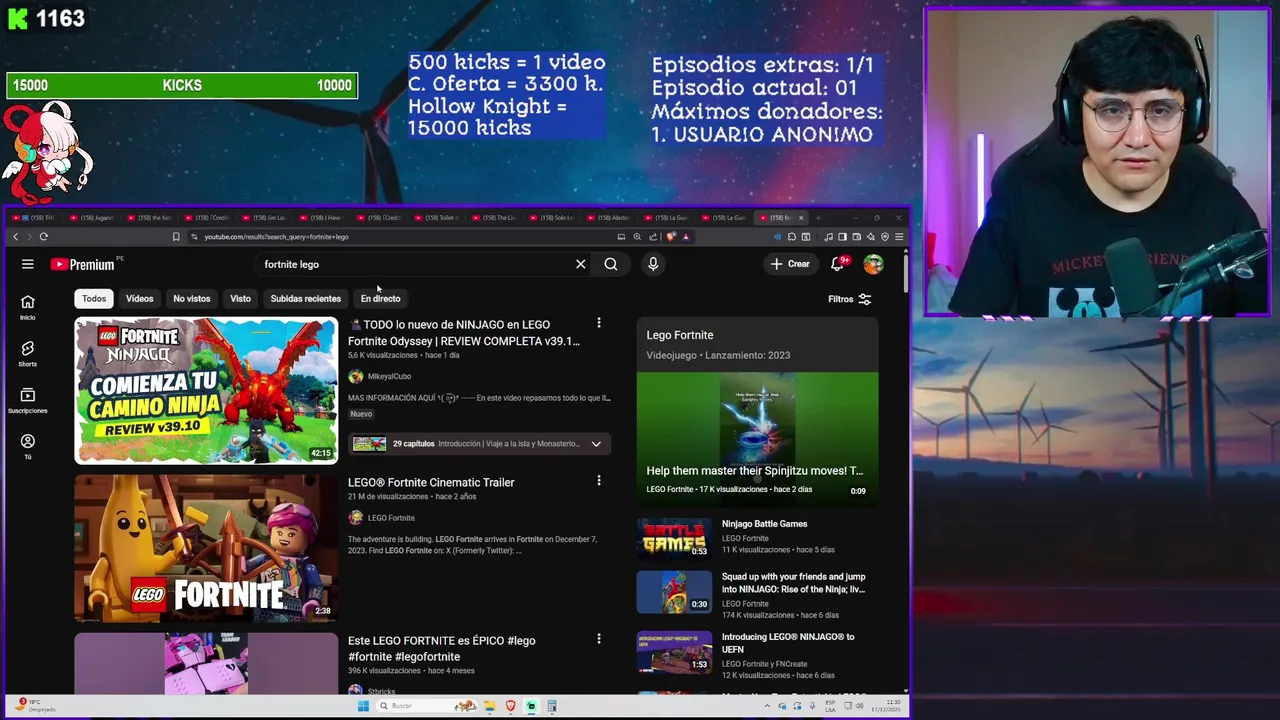Open the Filtros search filters
Screen dimensions: 1280x720
tap(850, 299)
